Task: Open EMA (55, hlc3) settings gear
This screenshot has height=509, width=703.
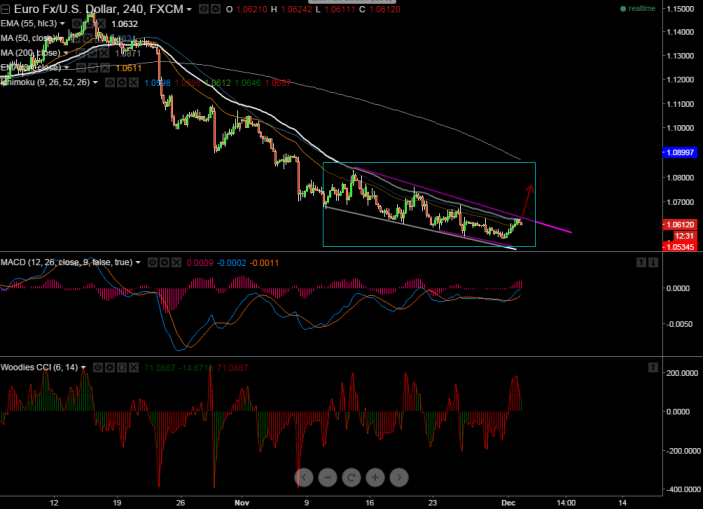Action: [89, 24]
